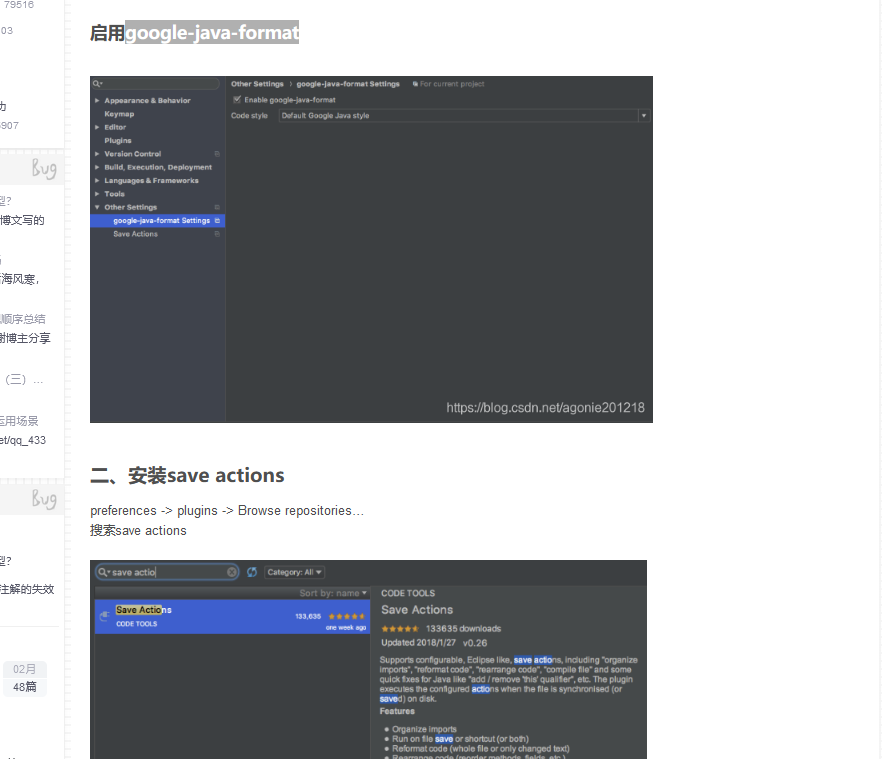Screen dimensions: 882x759
Task: Click the refresh plugin list icon
Action: click(x=252, y=572)
